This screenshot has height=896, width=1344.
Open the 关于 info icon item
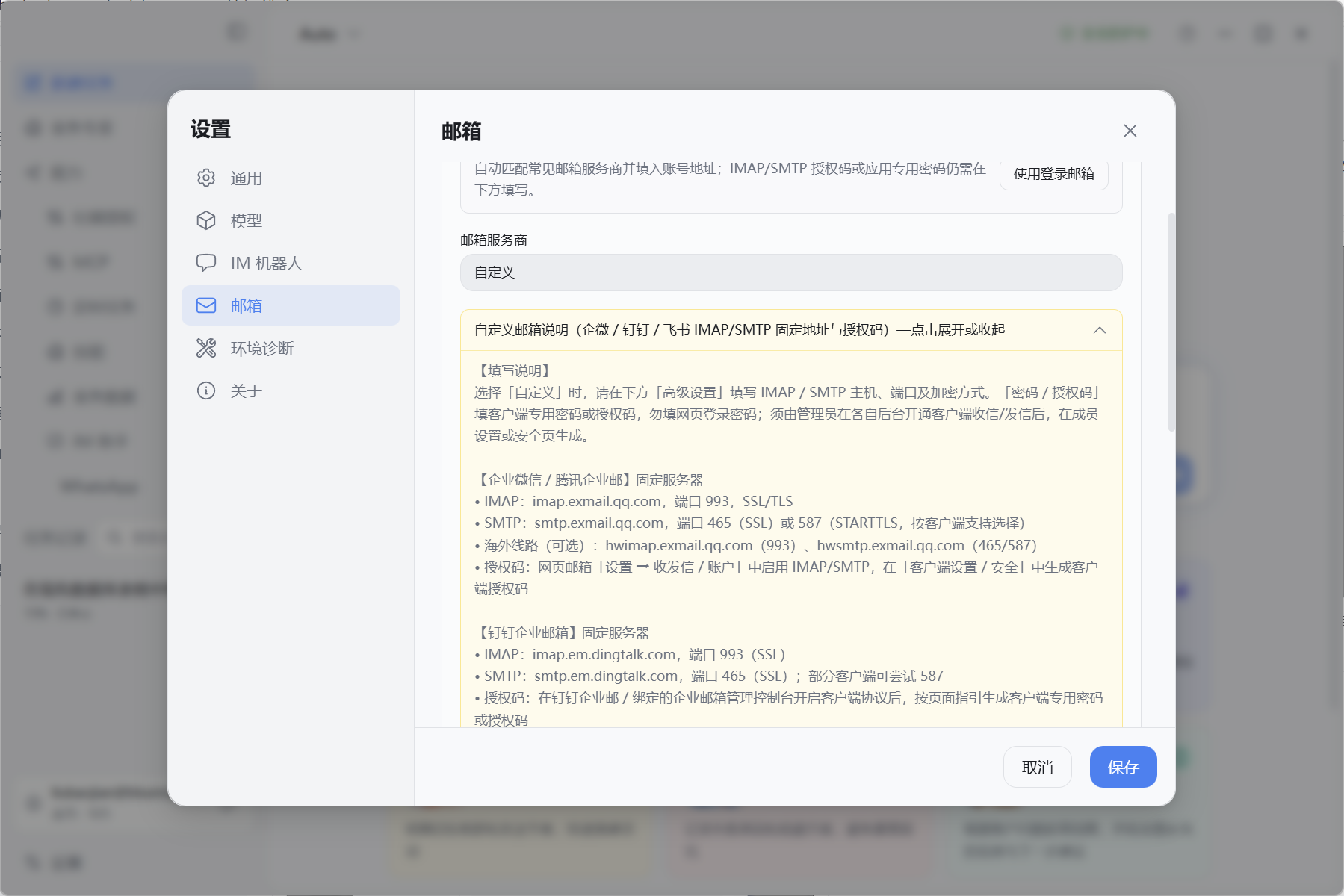[206, 391]
